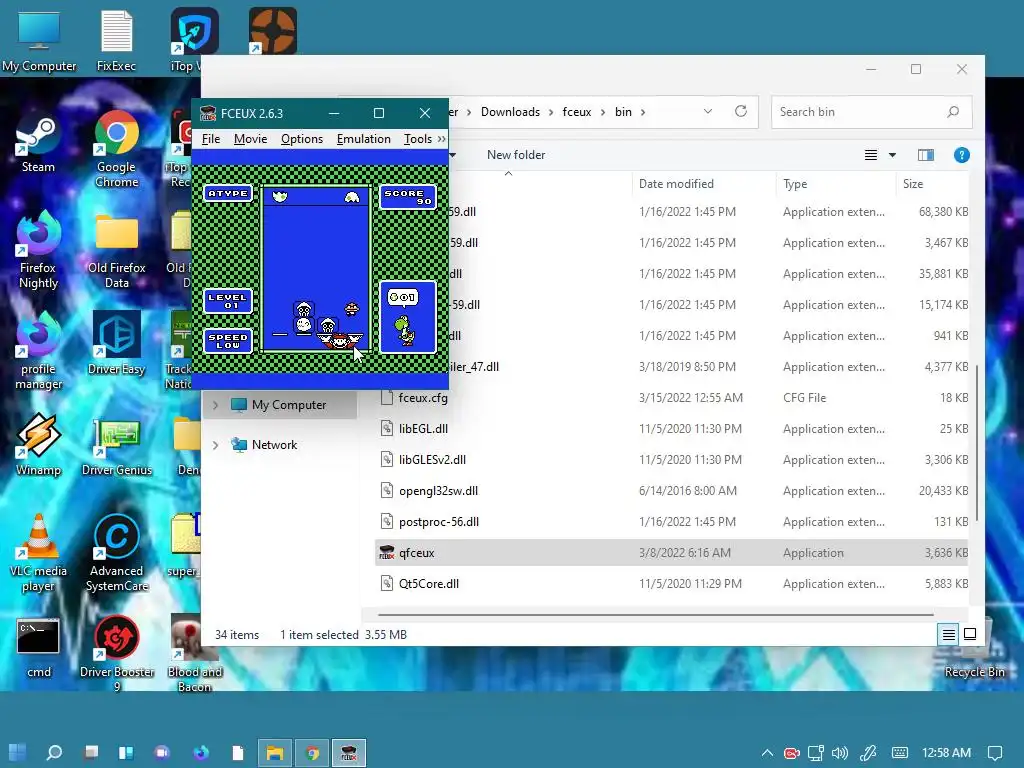Select the postproc-56.dll file
The image size is (1024, 768).
click(x=673, y=522)
